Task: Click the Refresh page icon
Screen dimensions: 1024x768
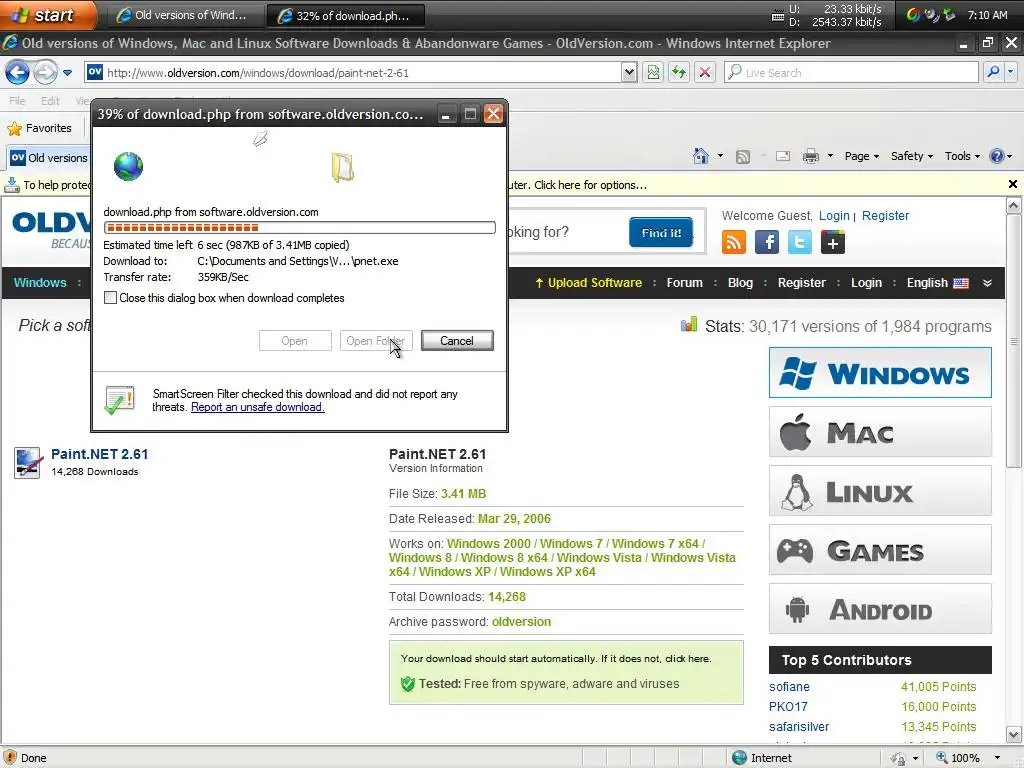Action: pos(679,72)
